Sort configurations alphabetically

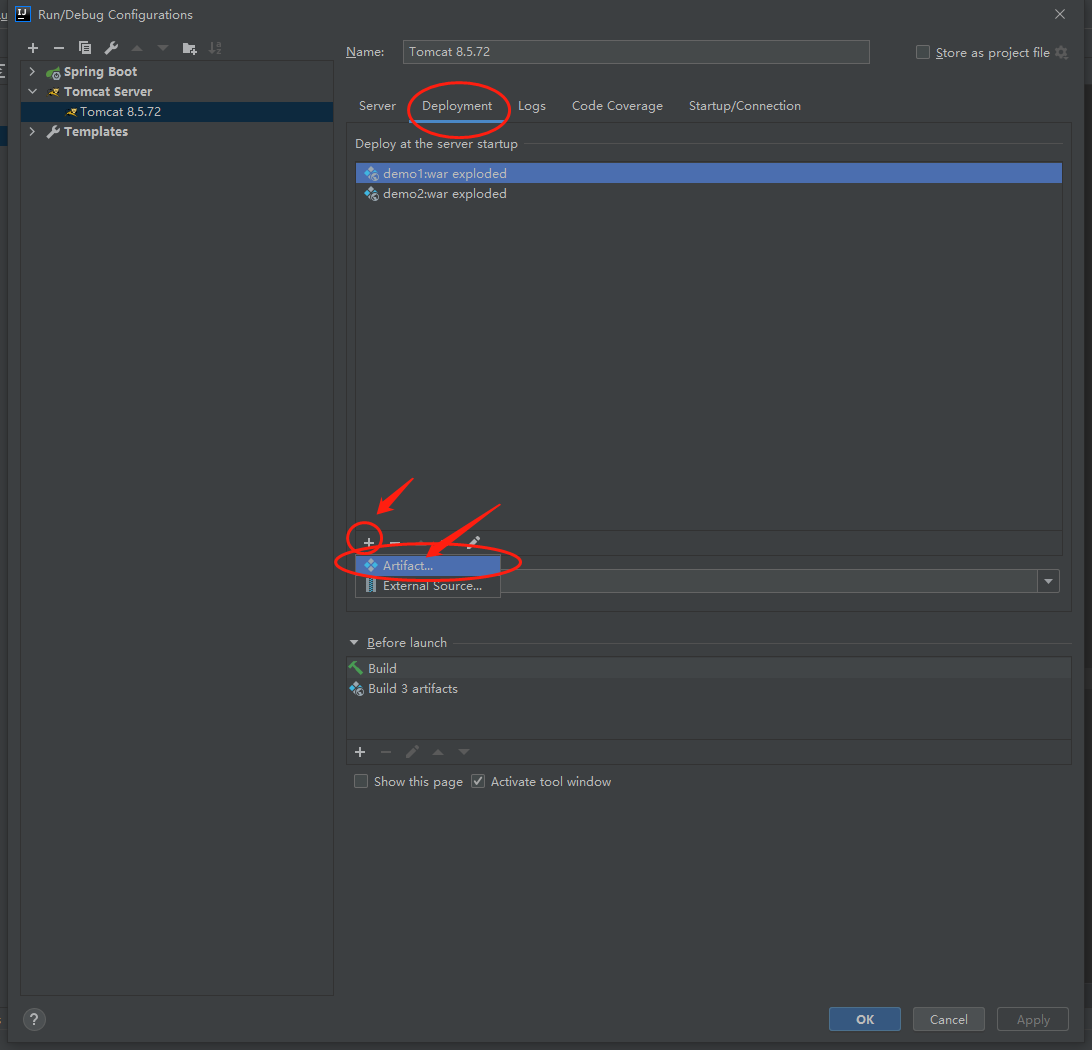(x=215, y=48)
